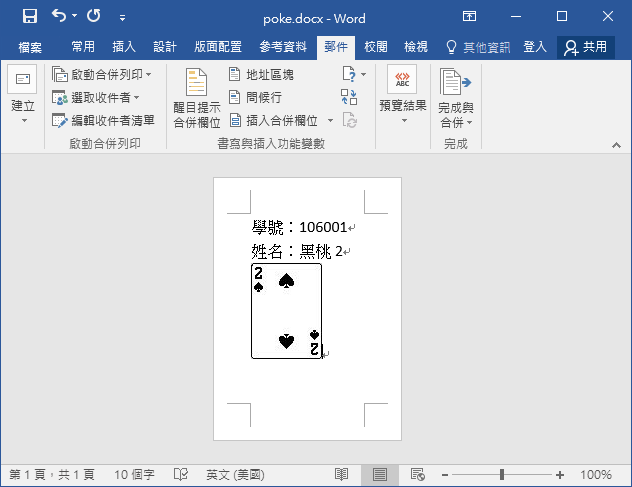Zoom in with the plus button
Viewport: 632px width, 487px height.
[560, 475]
